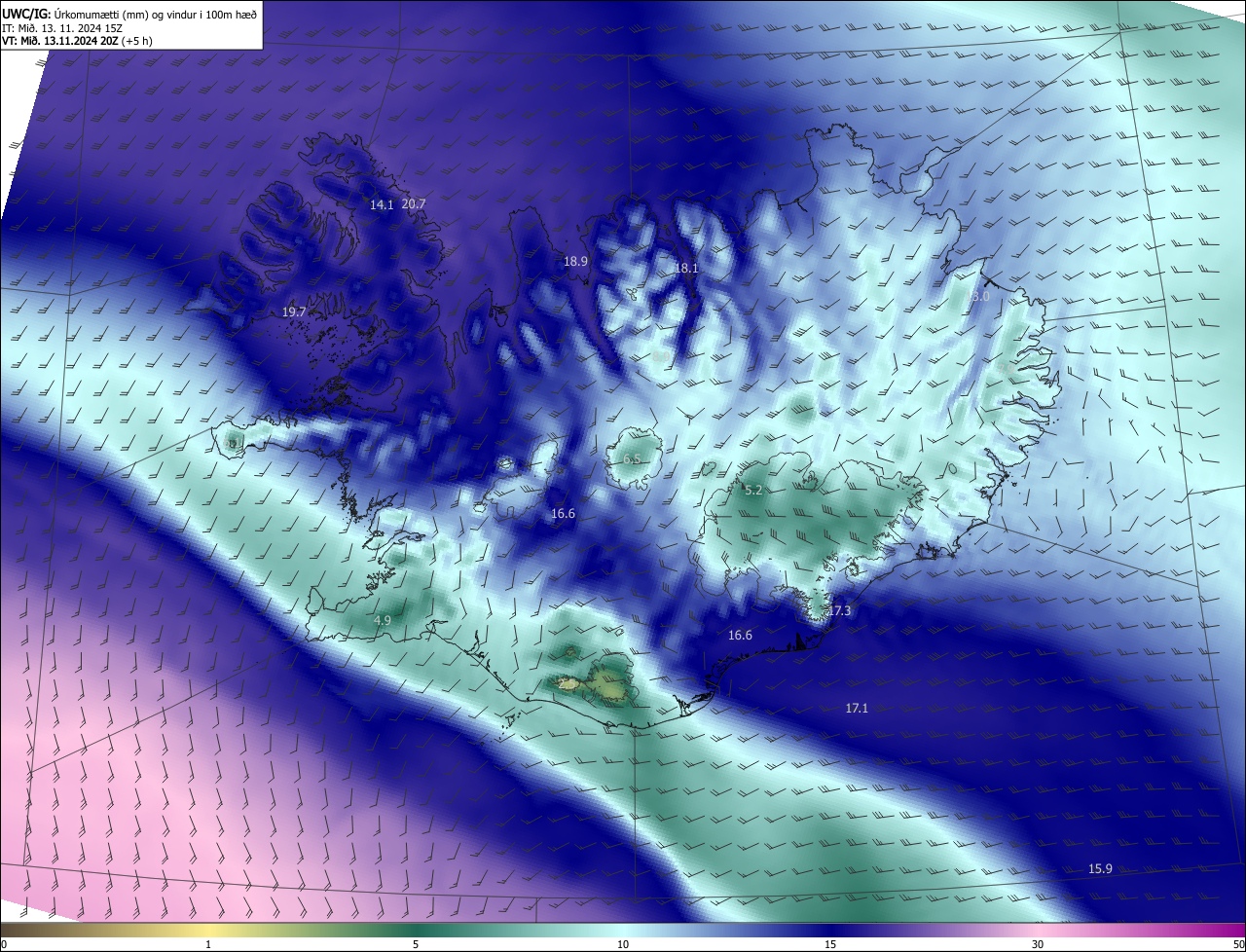Click the 14.1 value label on the map

[382, 204]
